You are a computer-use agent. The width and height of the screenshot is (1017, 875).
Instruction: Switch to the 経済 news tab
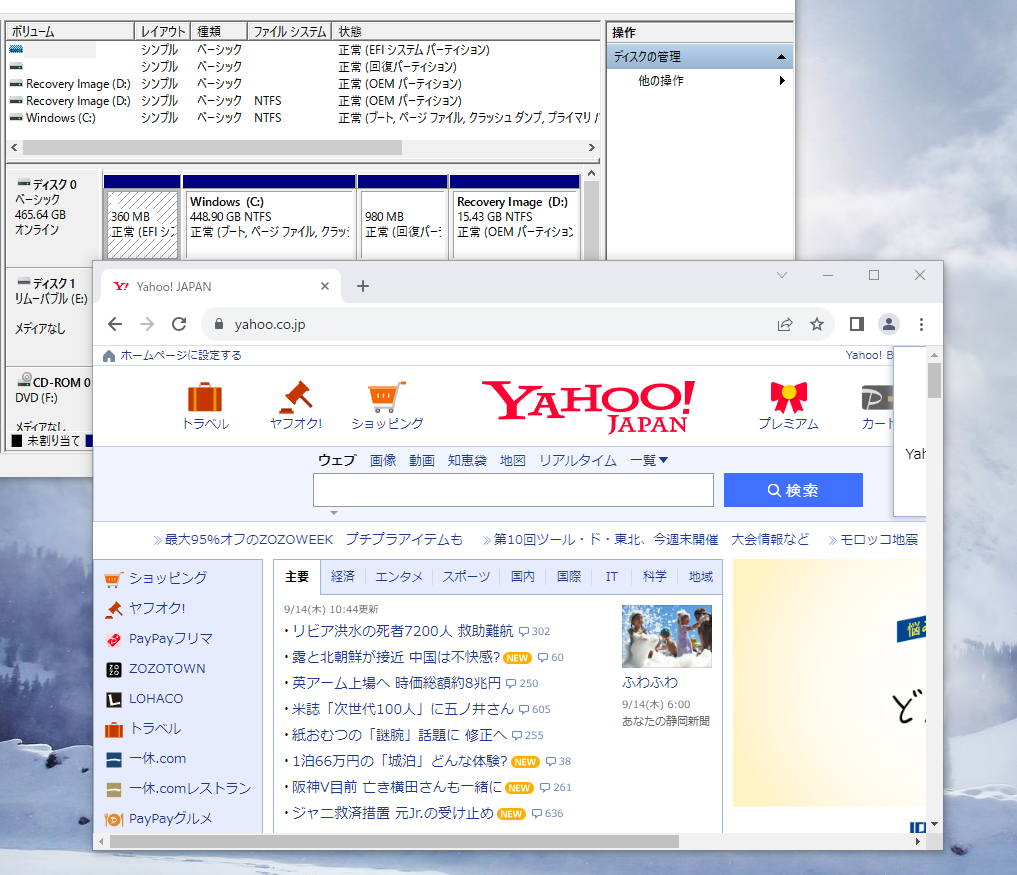click(x=342, y=576)
